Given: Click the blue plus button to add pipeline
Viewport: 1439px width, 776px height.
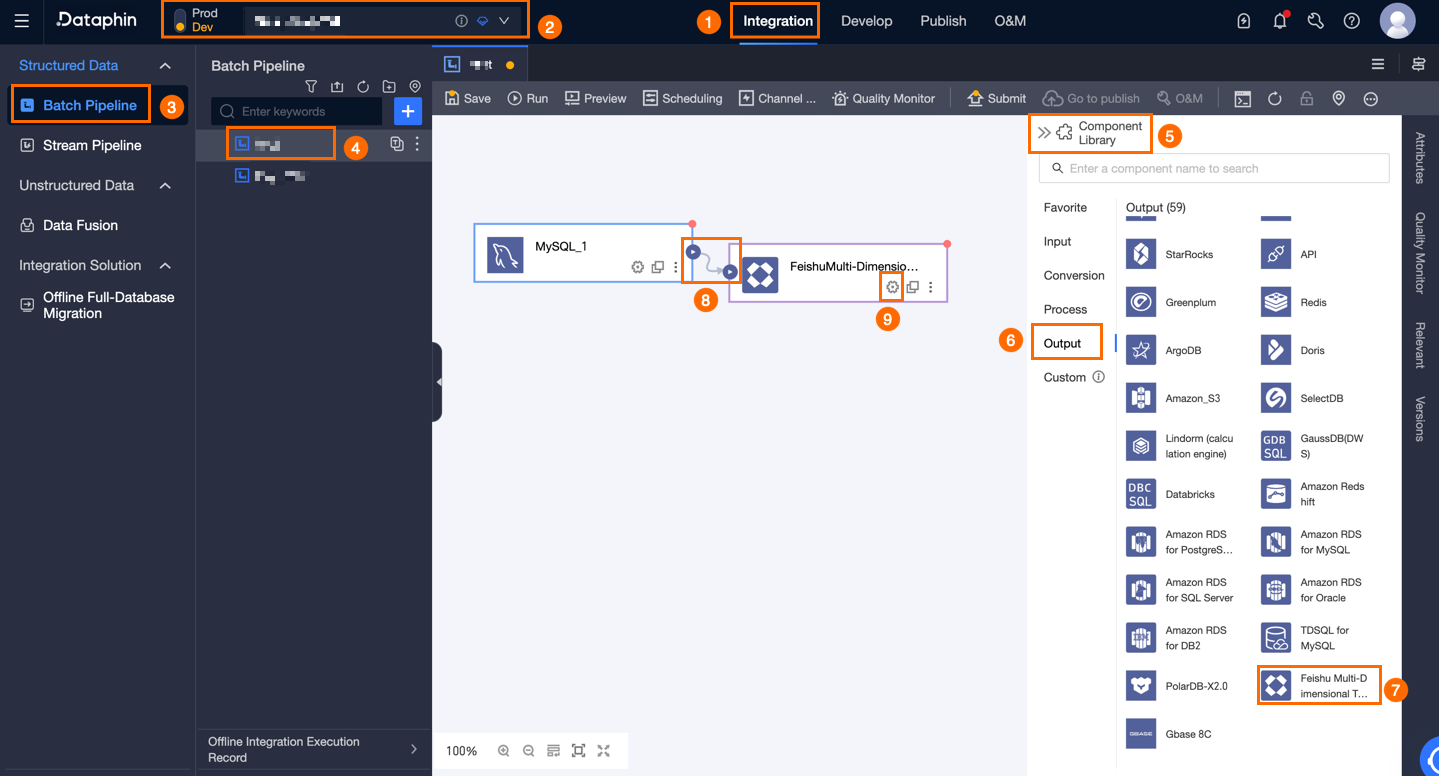Looking at the screenshot, I should pyautogui.click(x=408, y=111).
